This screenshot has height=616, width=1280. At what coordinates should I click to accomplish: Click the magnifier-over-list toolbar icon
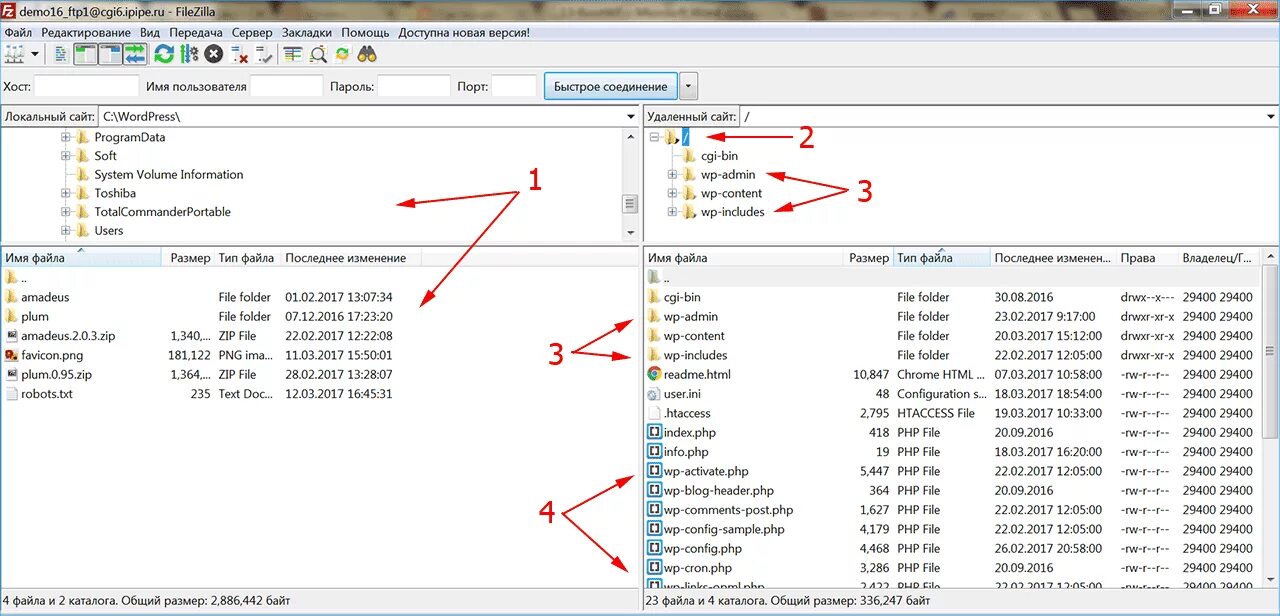(318, 54)
